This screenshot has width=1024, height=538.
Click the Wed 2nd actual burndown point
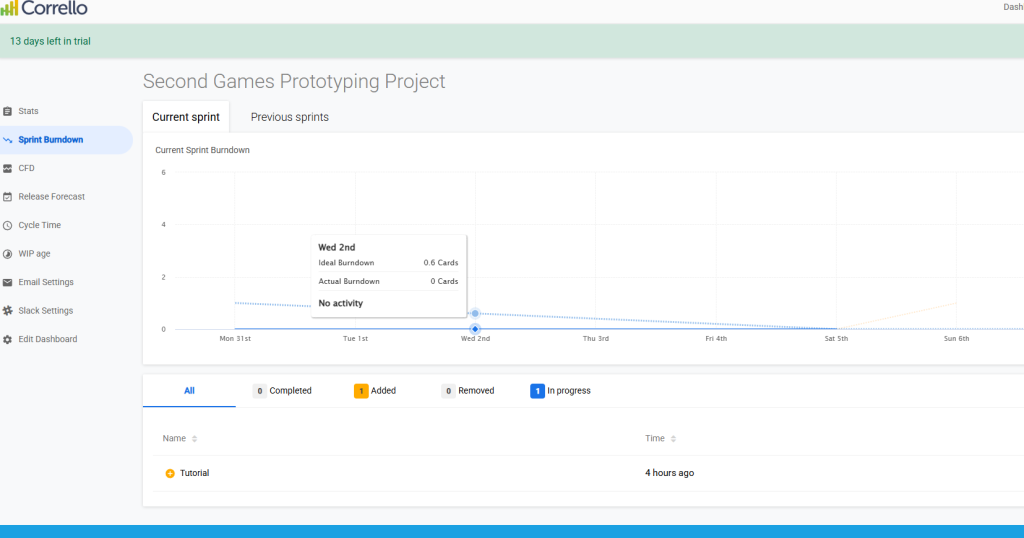pos(475,329)
